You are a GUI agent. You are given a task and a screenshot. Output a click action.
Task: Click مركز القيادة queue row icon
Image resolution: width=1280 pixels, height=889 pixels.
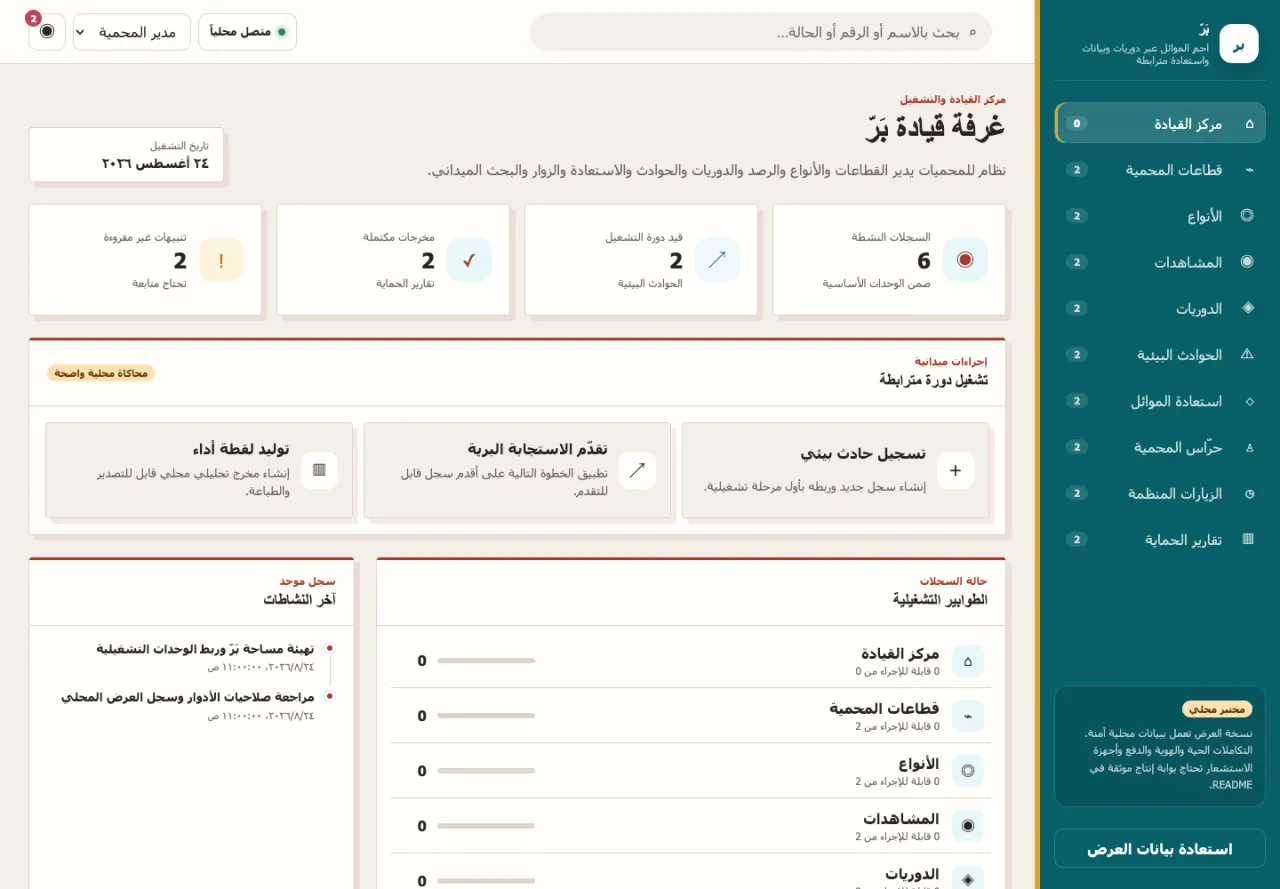[x=967, y=661]
